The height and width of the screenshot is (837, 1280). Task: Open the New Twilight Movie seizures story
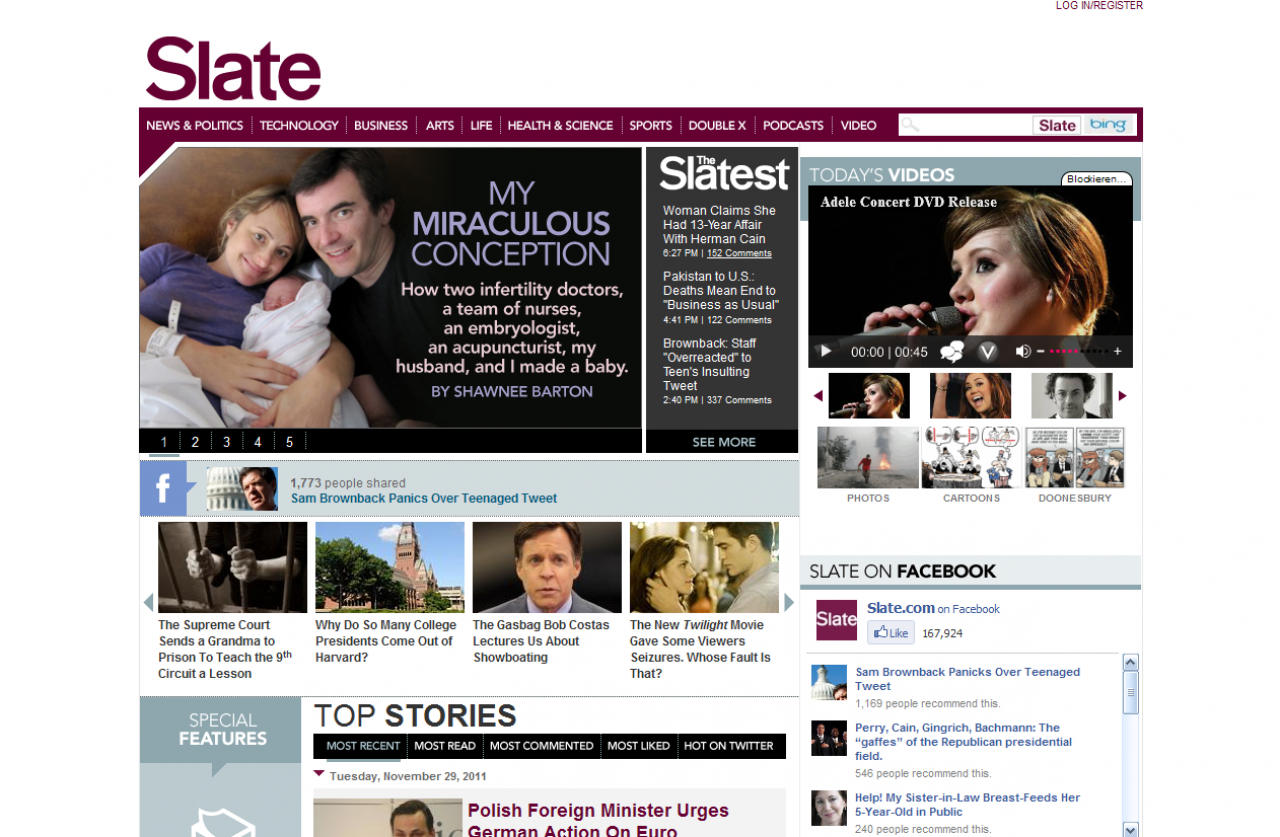click(700, 649)
